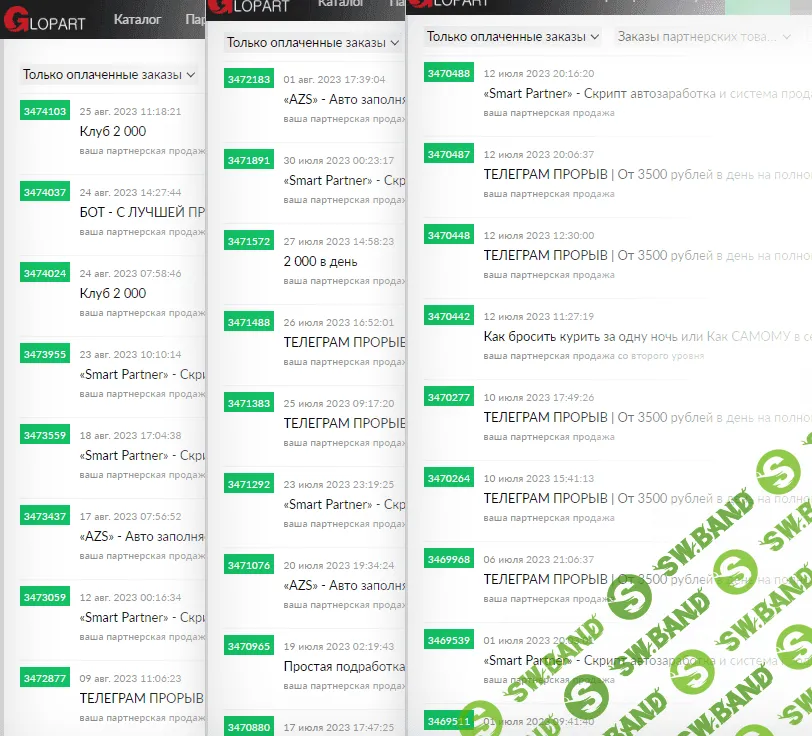Open ТЕЛЕГРАМ ПРОРЫВ title of order 3471488
Image resolution: width=812 pixels, height=736 pixels.
point(344,342)
